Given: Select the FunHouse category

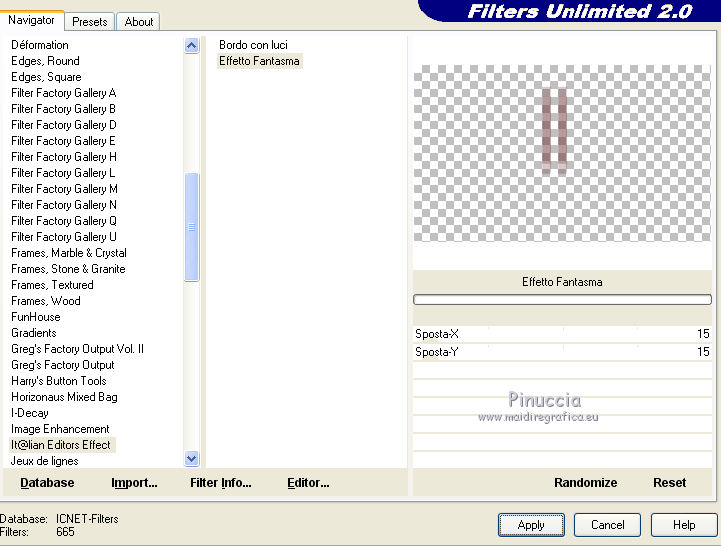Looking at the screenshot, I should click(x=35, y=317).
